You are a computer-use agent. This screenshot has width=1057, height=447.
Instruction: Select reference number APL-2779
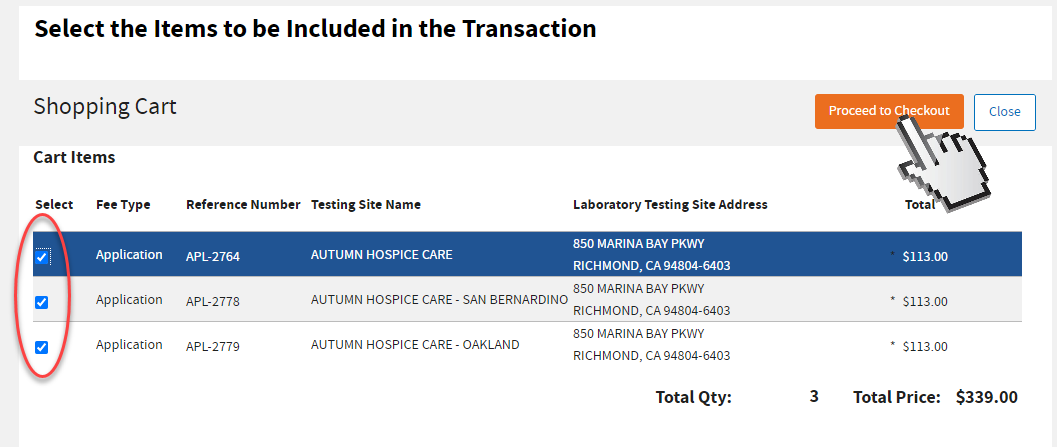(213, 346)
